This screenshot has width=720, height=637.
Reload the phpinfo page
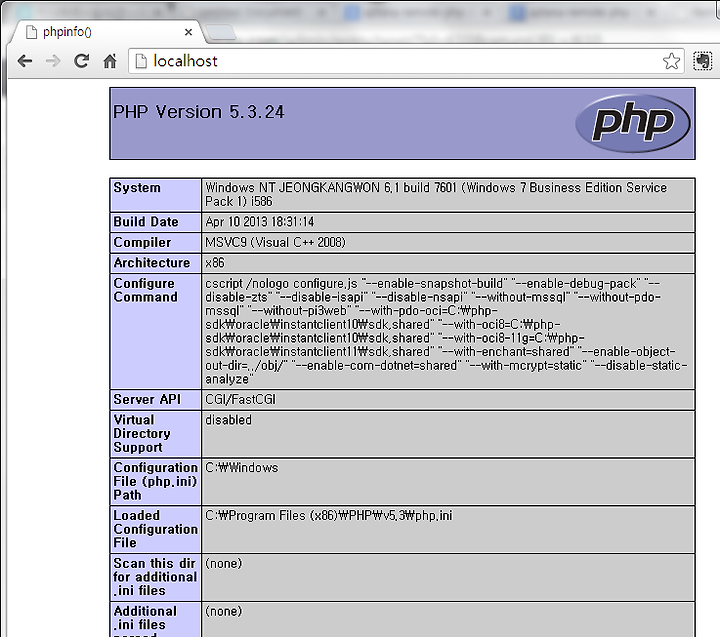coord(82,61)
